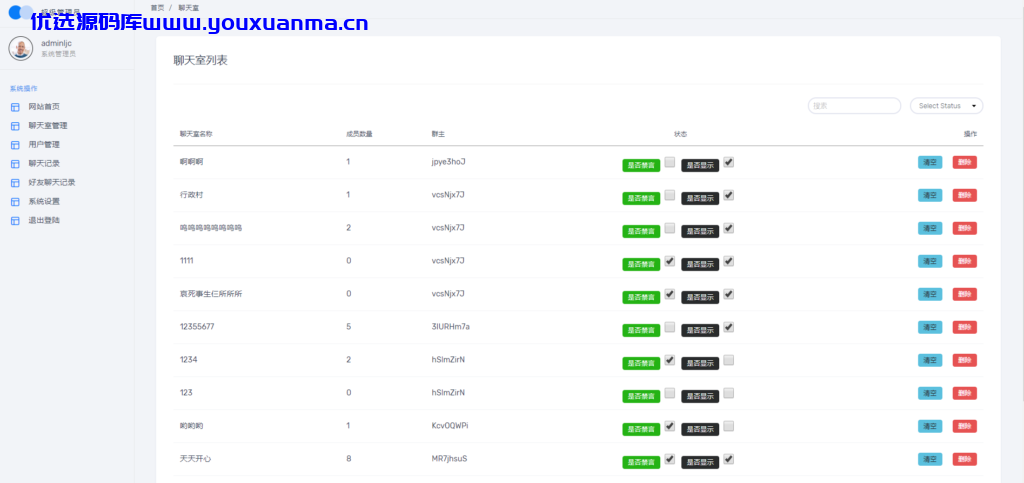Click the 首页 breadcrumb link
Image resolution: width=1024 pixels, height=483 pixels.
pyautogui.click(x=157, y=7)
